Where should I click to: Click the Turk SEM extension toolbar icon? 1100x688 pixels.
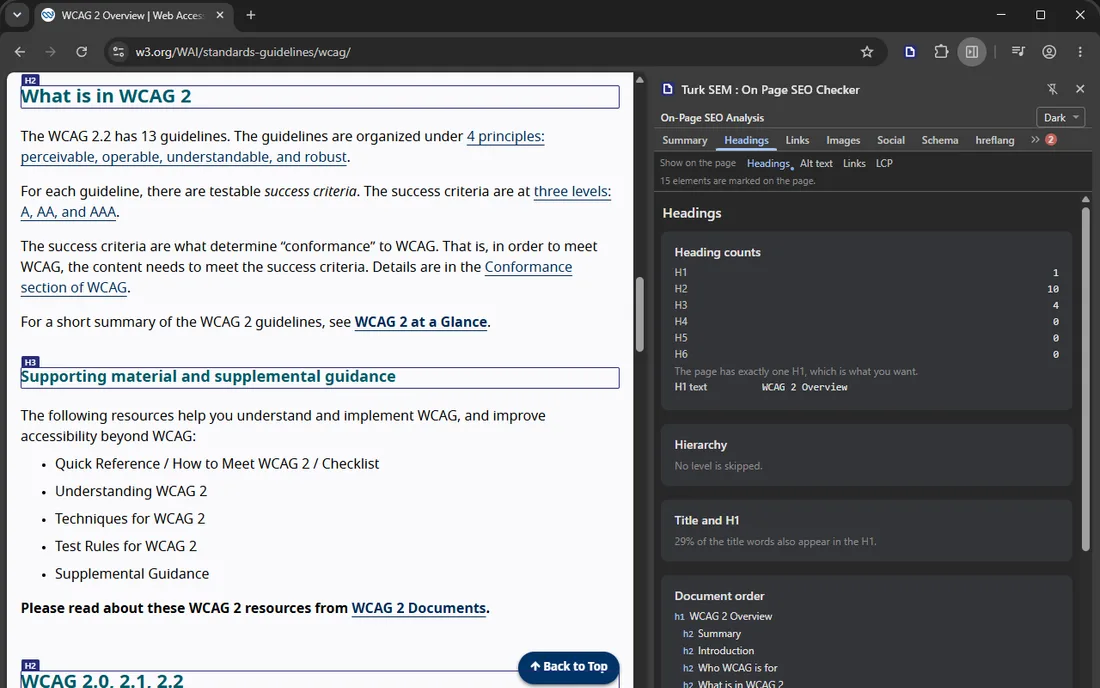tap(910, 52)
